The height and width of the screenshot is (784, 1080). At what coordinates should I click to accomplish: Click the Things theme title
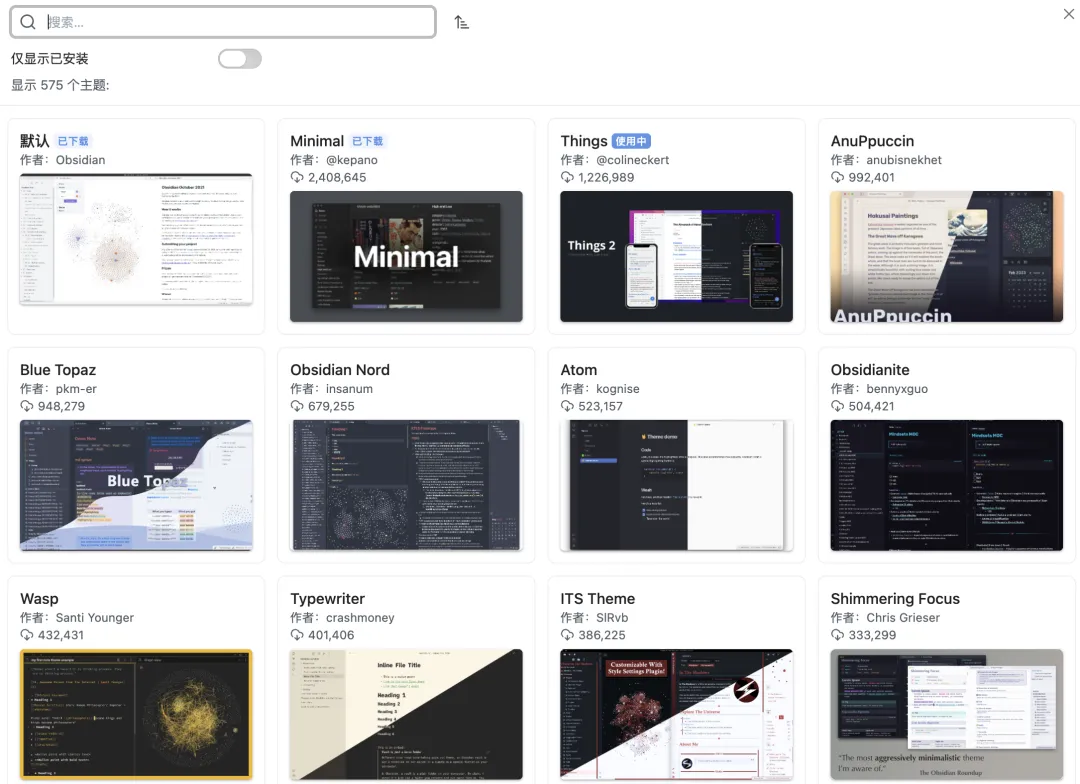(583, 141)
